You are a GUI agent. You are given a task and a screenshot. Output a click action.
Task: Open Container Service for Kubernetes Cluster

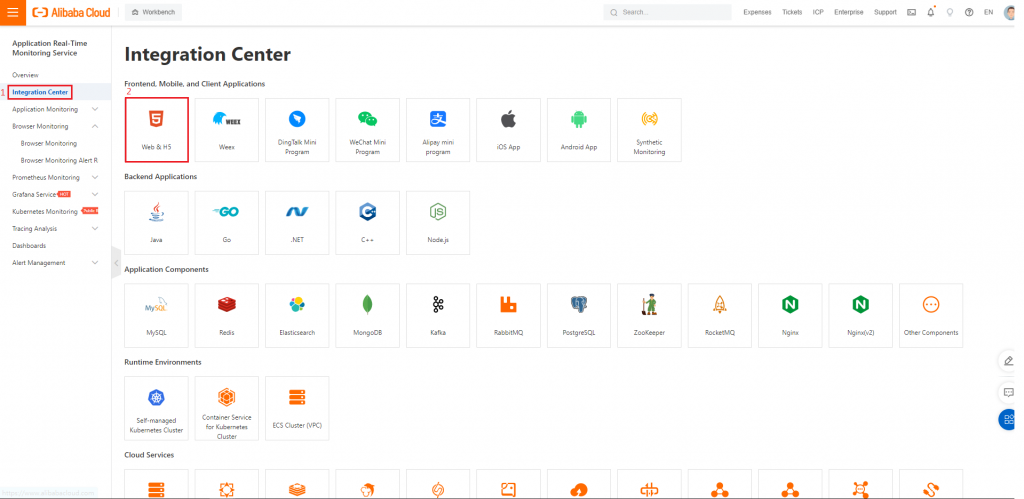tap(227, 408)
